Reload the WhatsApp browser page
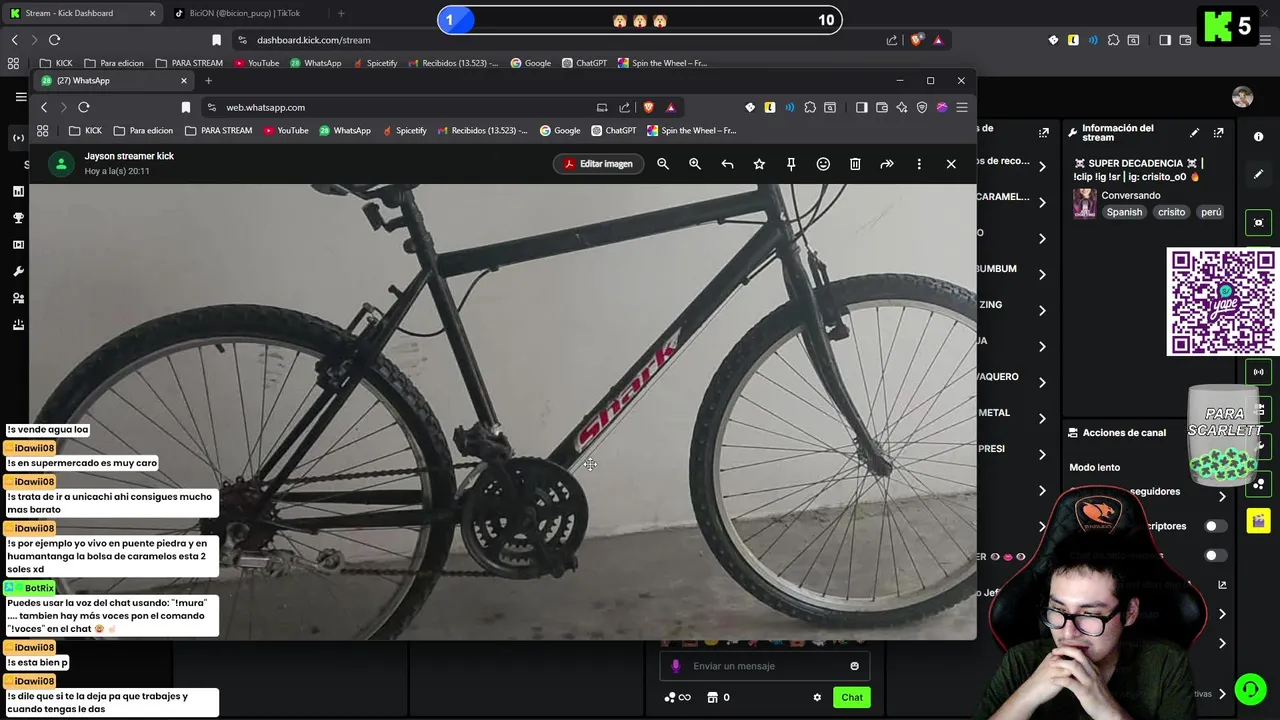1280x720 pixels. tap(84, 107)
